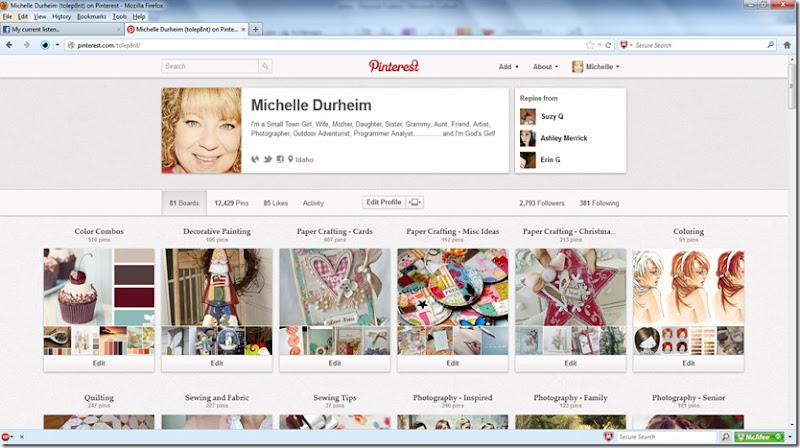Expand the Add dropdown menu
Screen dimensions: 800x448
(x=509, y=67)
